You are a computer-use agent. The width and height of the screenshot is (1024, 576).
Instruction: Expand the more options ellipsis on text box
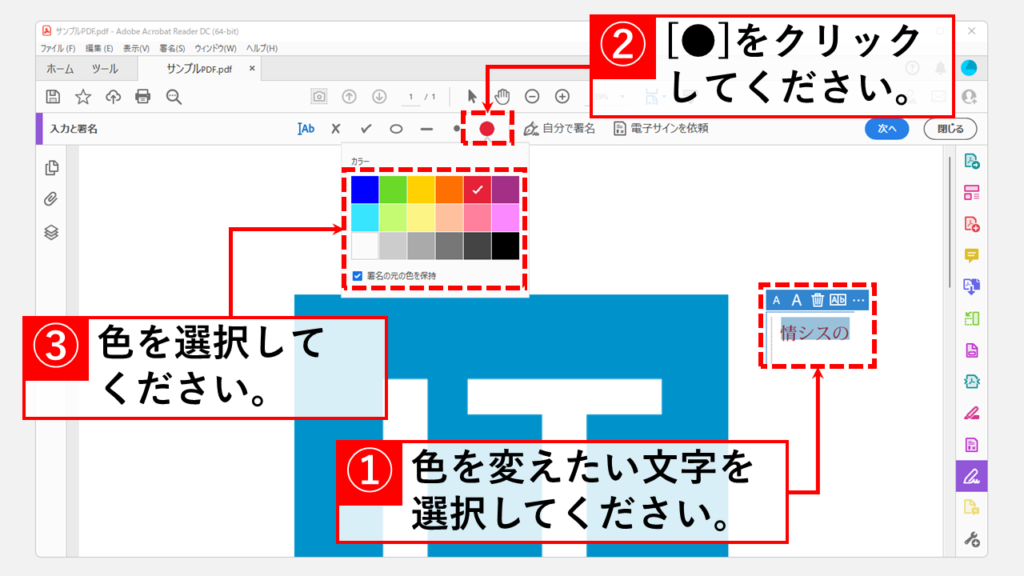tap(858, 300)
